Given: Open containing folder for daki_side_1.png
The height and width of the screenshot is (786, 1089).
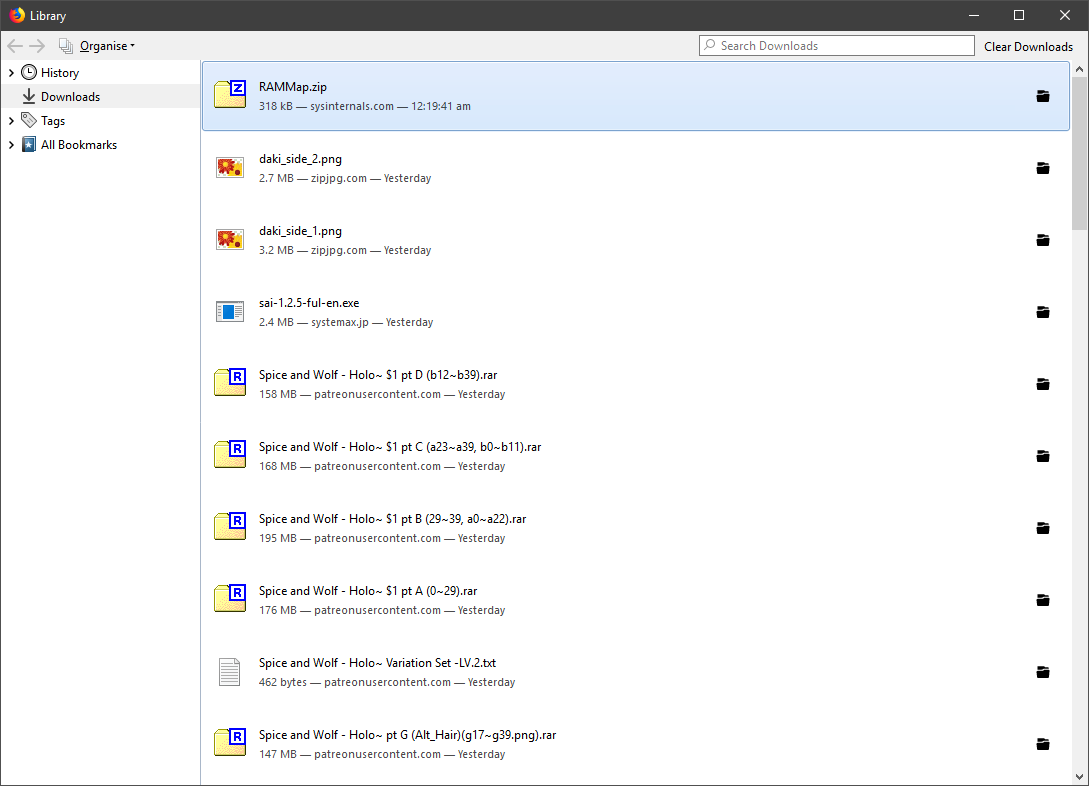Looking at the screenshot, I should coord(1042,240).
